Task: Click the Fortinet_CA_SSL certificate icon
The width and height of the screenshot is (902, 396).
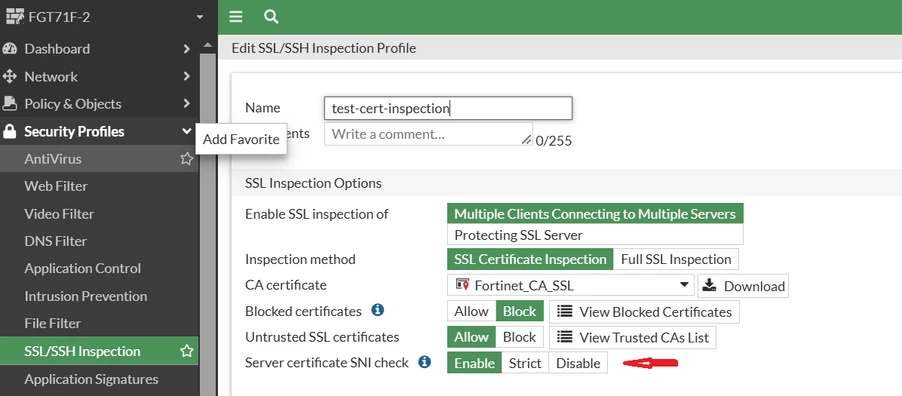Action: (x=462, y=285)
